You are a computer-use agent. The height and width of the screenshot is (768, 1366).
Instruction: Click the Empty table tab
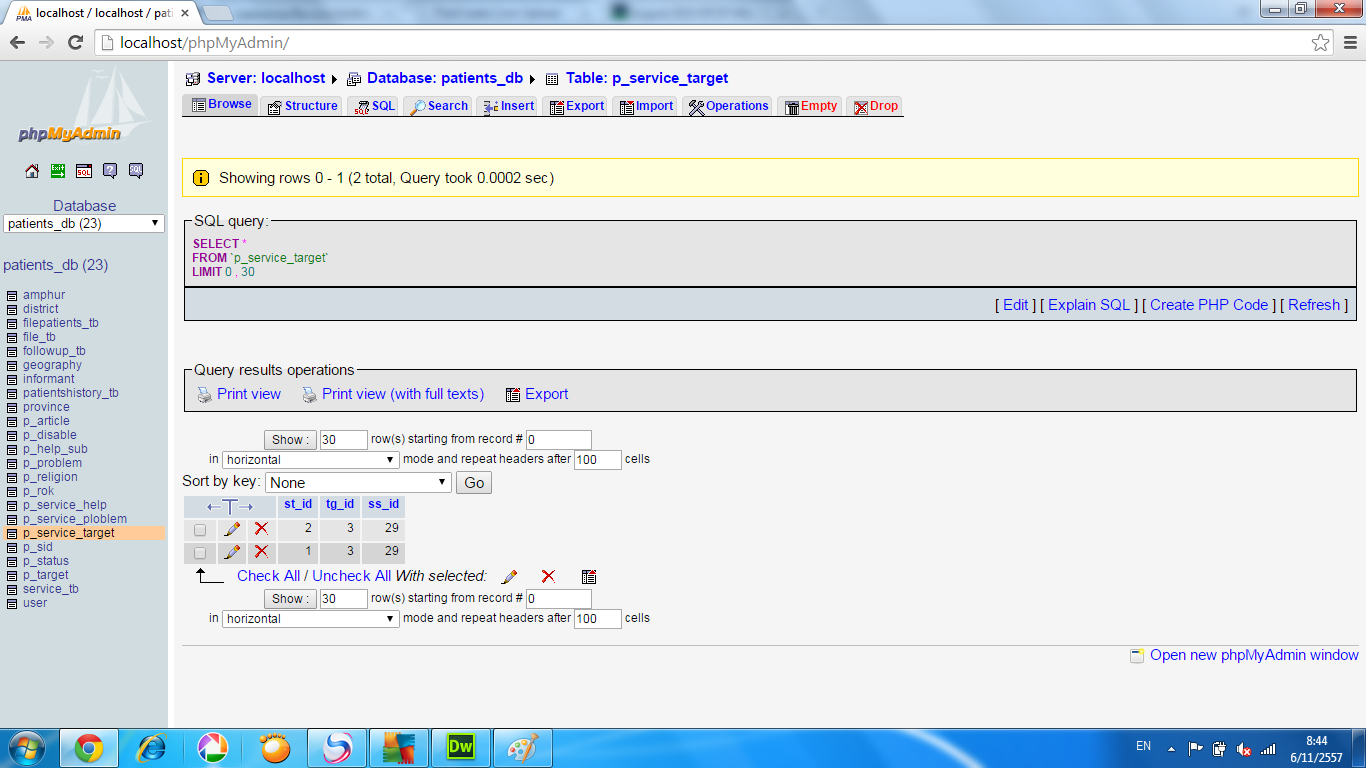coord(809,106)
